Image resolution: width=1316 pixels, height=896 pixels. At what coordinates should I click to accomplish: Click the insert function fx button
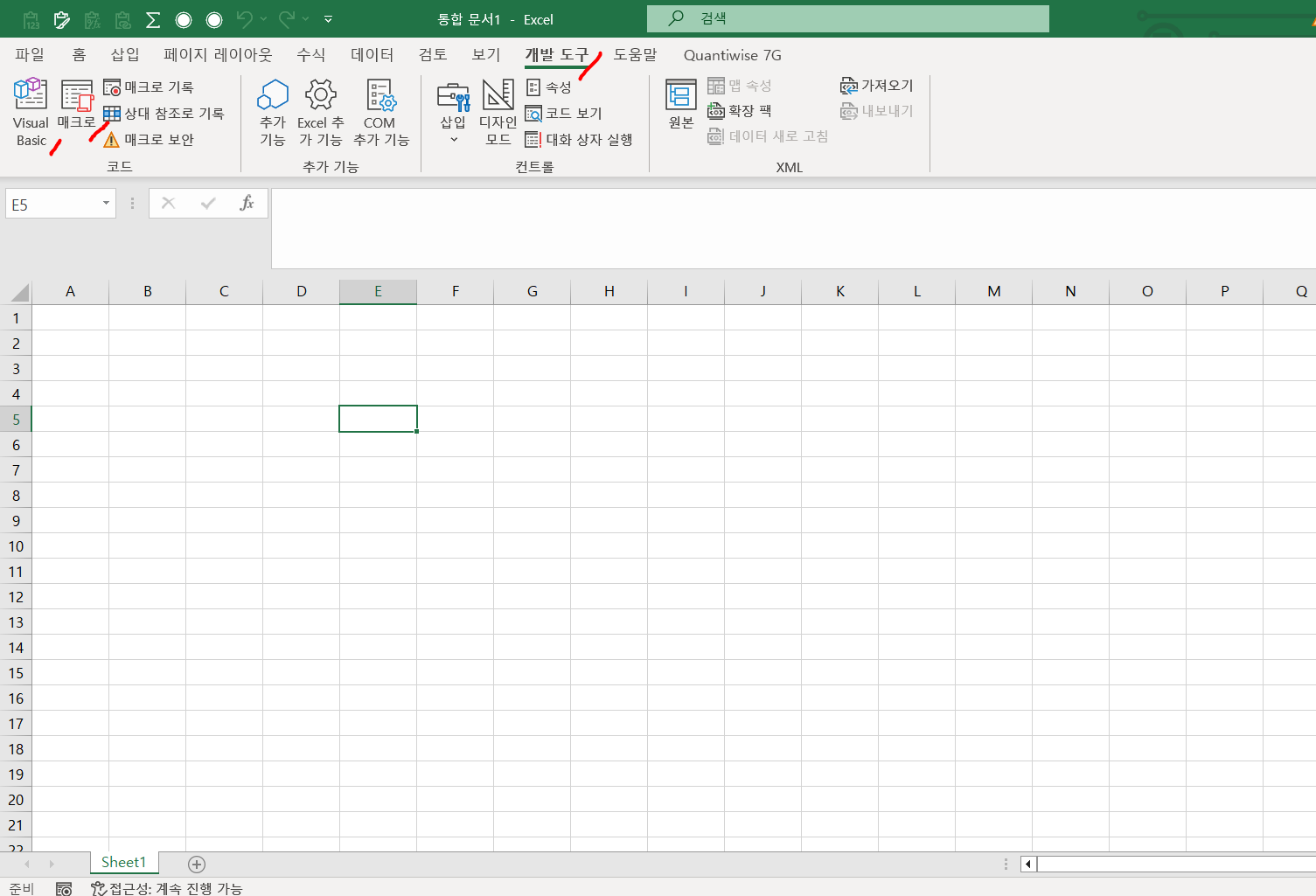point(247,204)
